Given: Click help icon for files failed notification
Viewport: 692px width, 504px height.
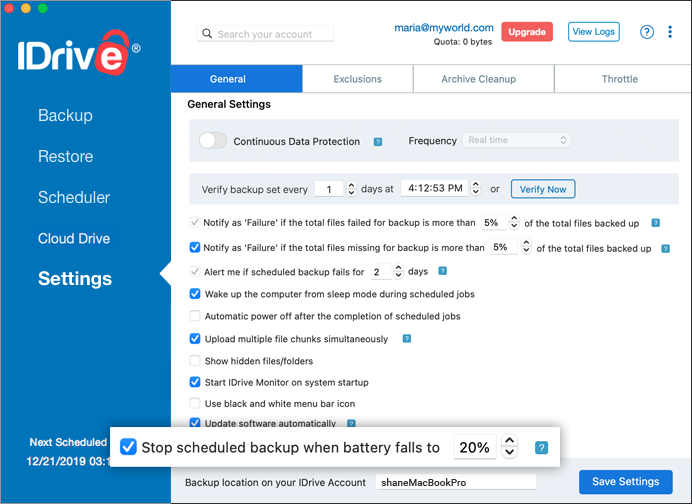Looking at the screenshot, I should [656, 223].
